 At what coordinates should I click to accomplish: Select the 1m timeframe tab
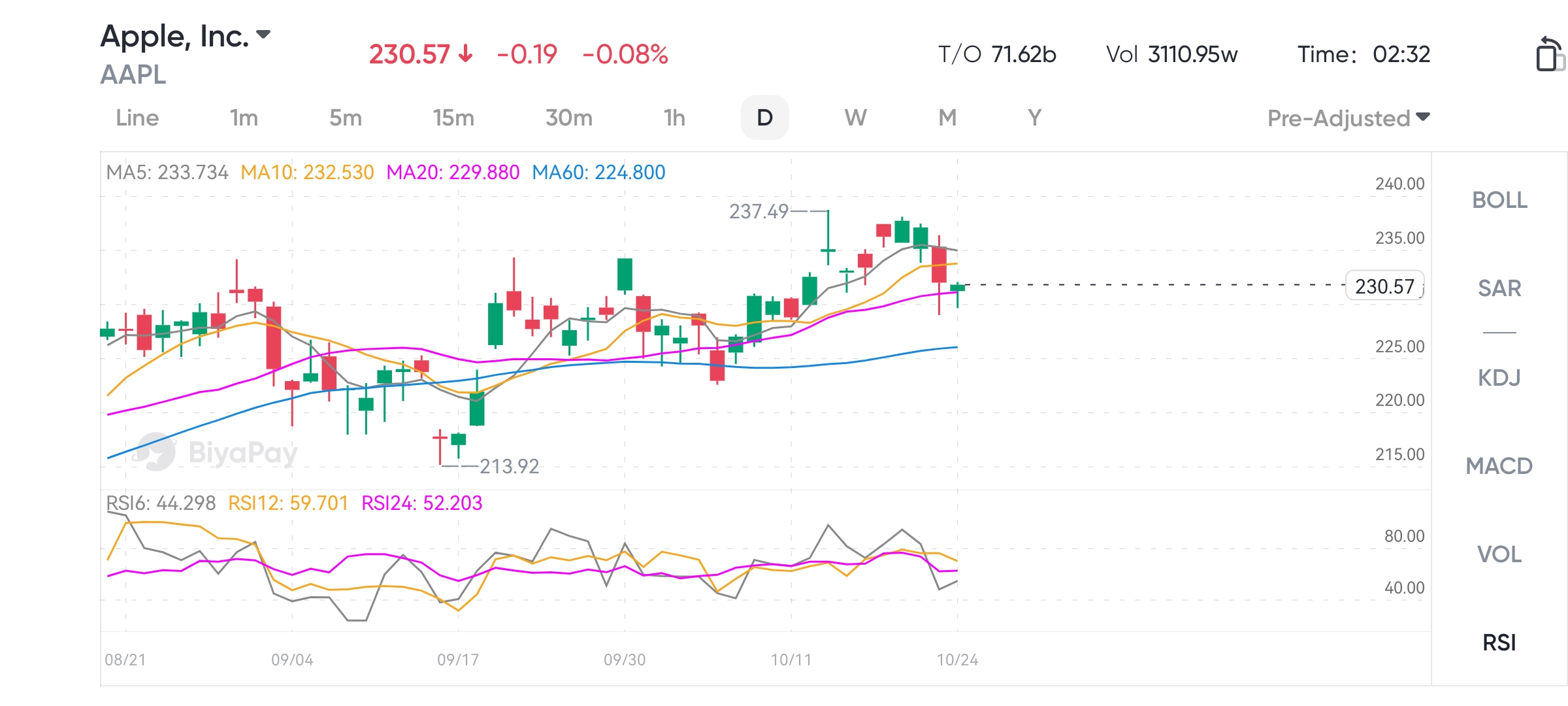click(244, 118)
